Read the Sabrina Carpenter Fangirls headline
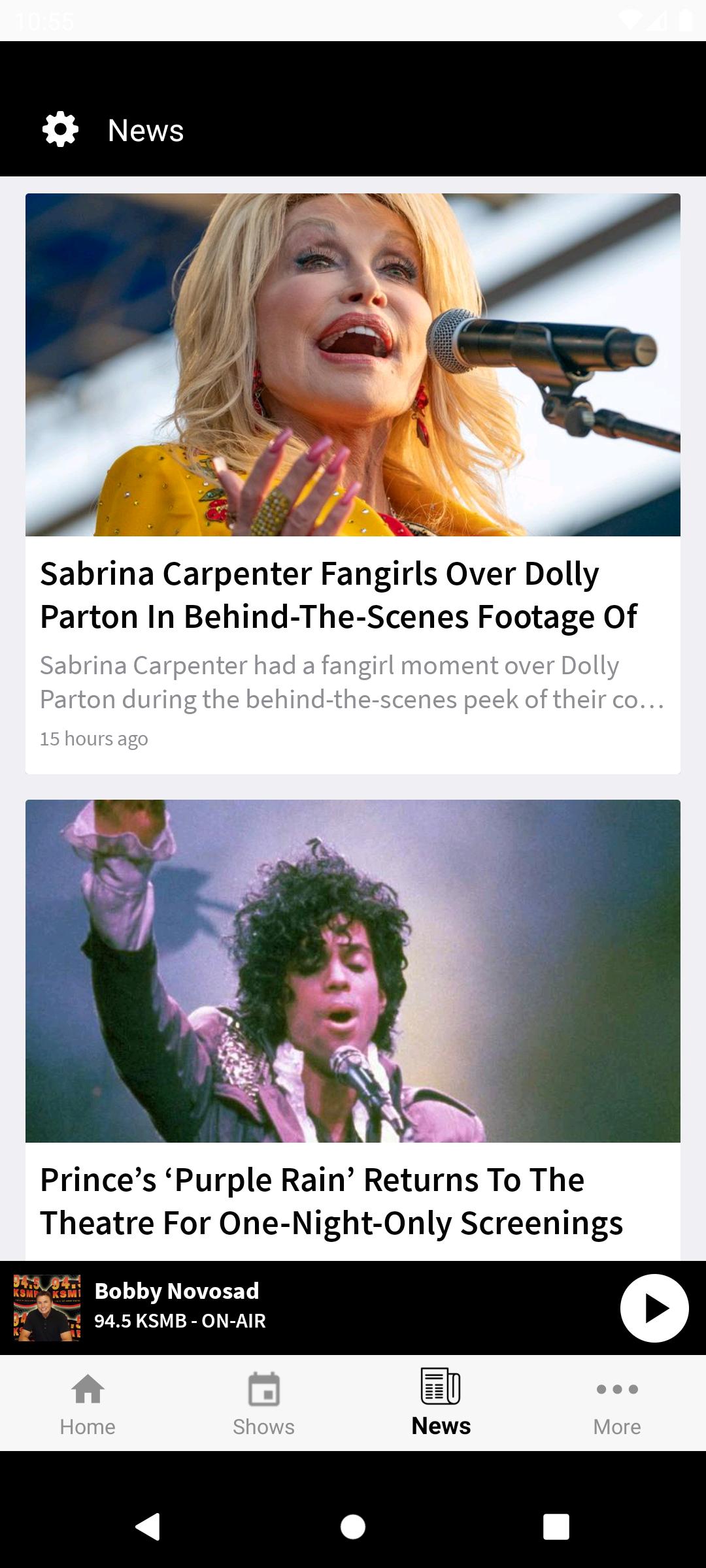 coord(339,595)
